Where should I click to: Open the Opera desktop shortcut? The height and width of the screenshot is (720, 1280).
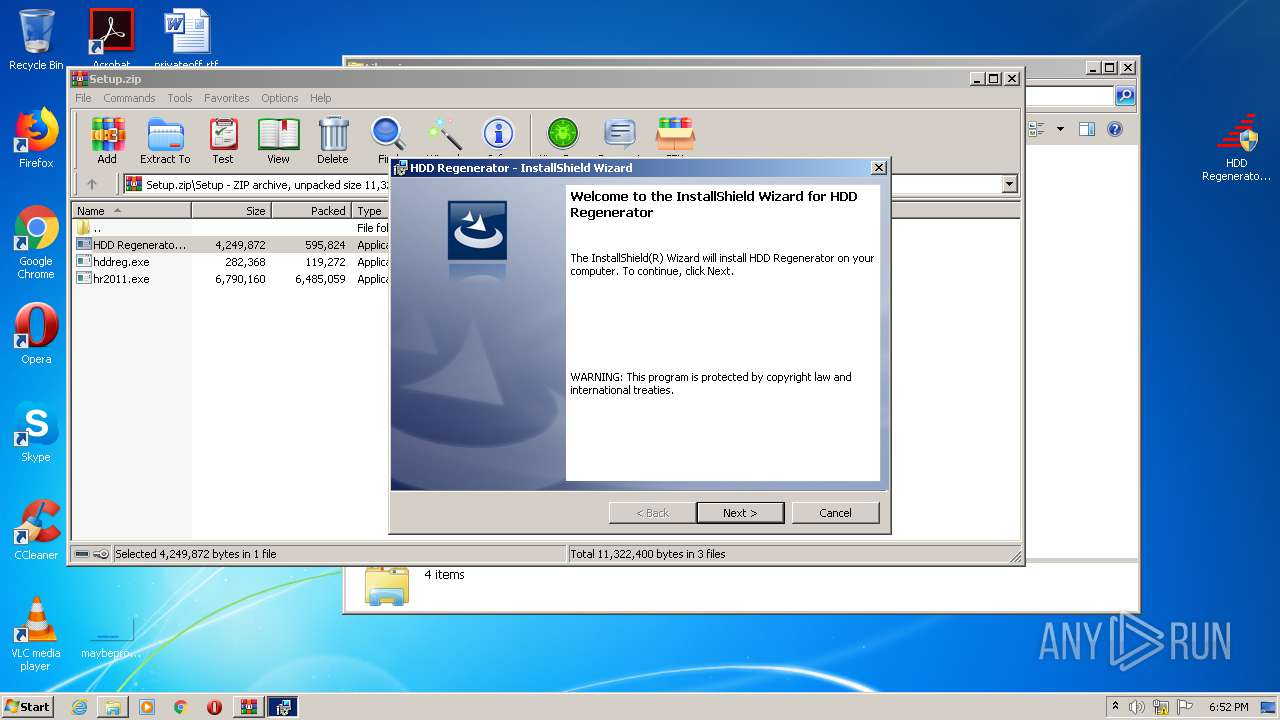point(36,334)
